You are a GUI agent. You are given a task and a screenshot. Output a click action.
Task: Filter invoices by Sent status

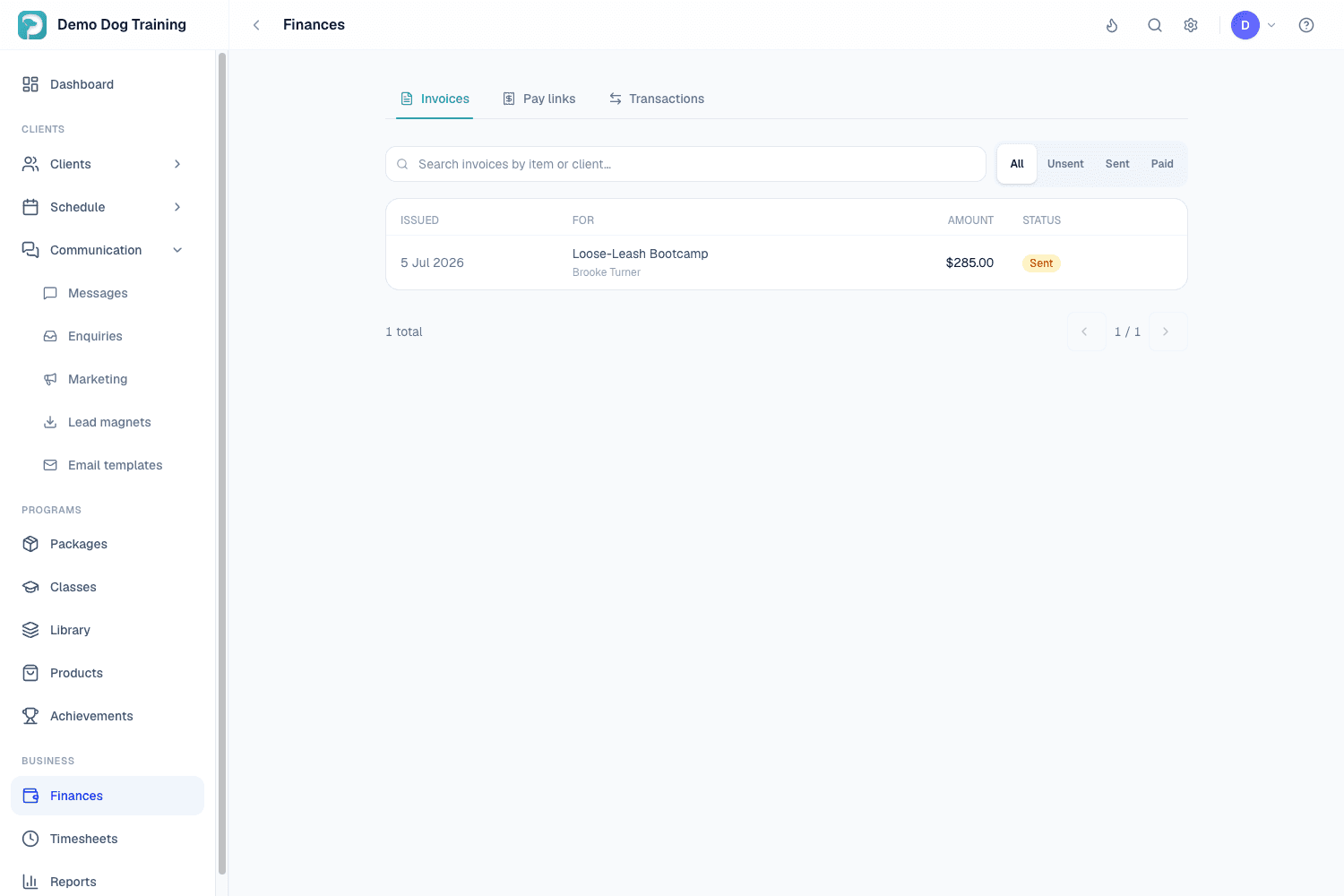[x=1117, y=164]
